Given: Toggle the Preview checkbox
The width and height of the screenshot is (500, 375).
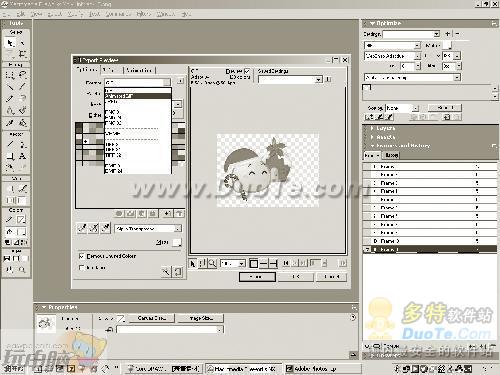Looking at the screenshot, I should pyautogui.click(x=247, y=71).
